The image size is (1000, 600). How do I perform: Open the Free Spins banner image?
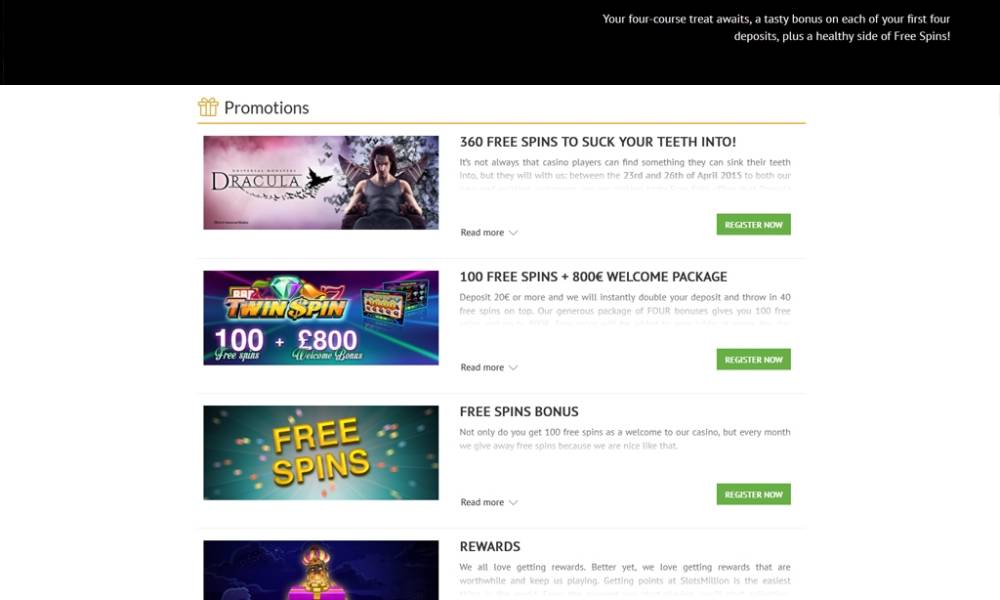[x=321, y=453]
